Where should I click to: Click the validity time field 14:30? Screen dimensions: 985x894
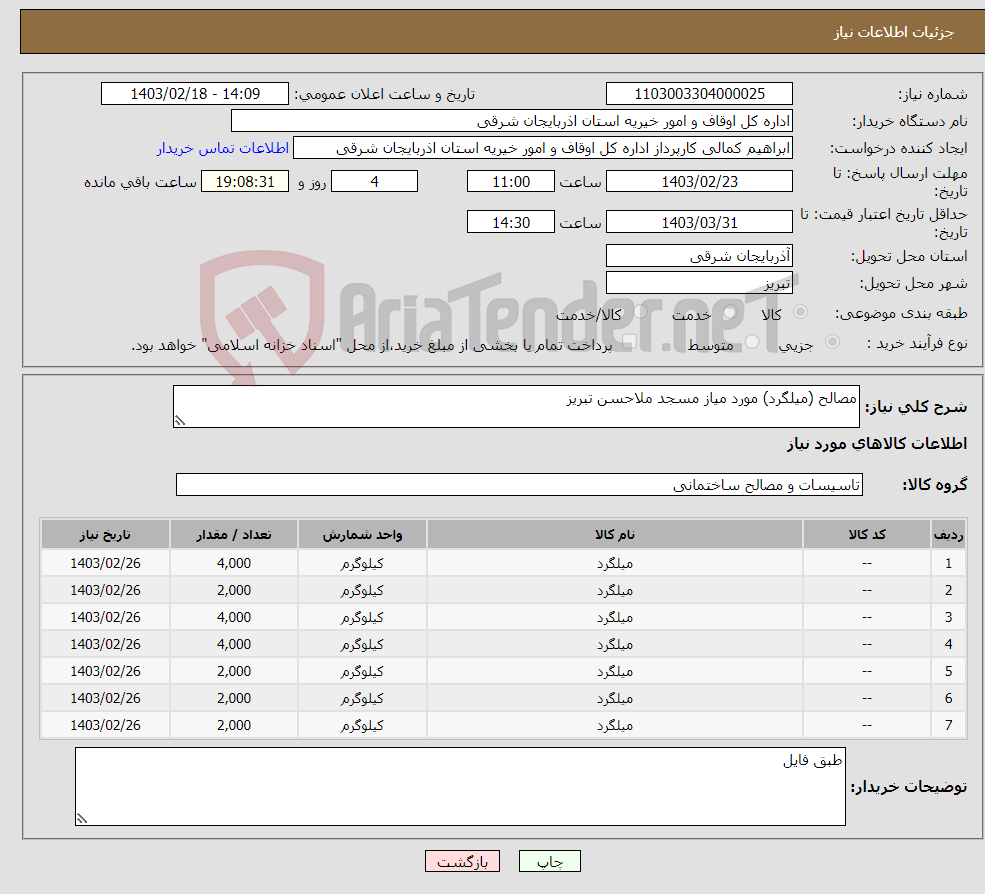511,222
